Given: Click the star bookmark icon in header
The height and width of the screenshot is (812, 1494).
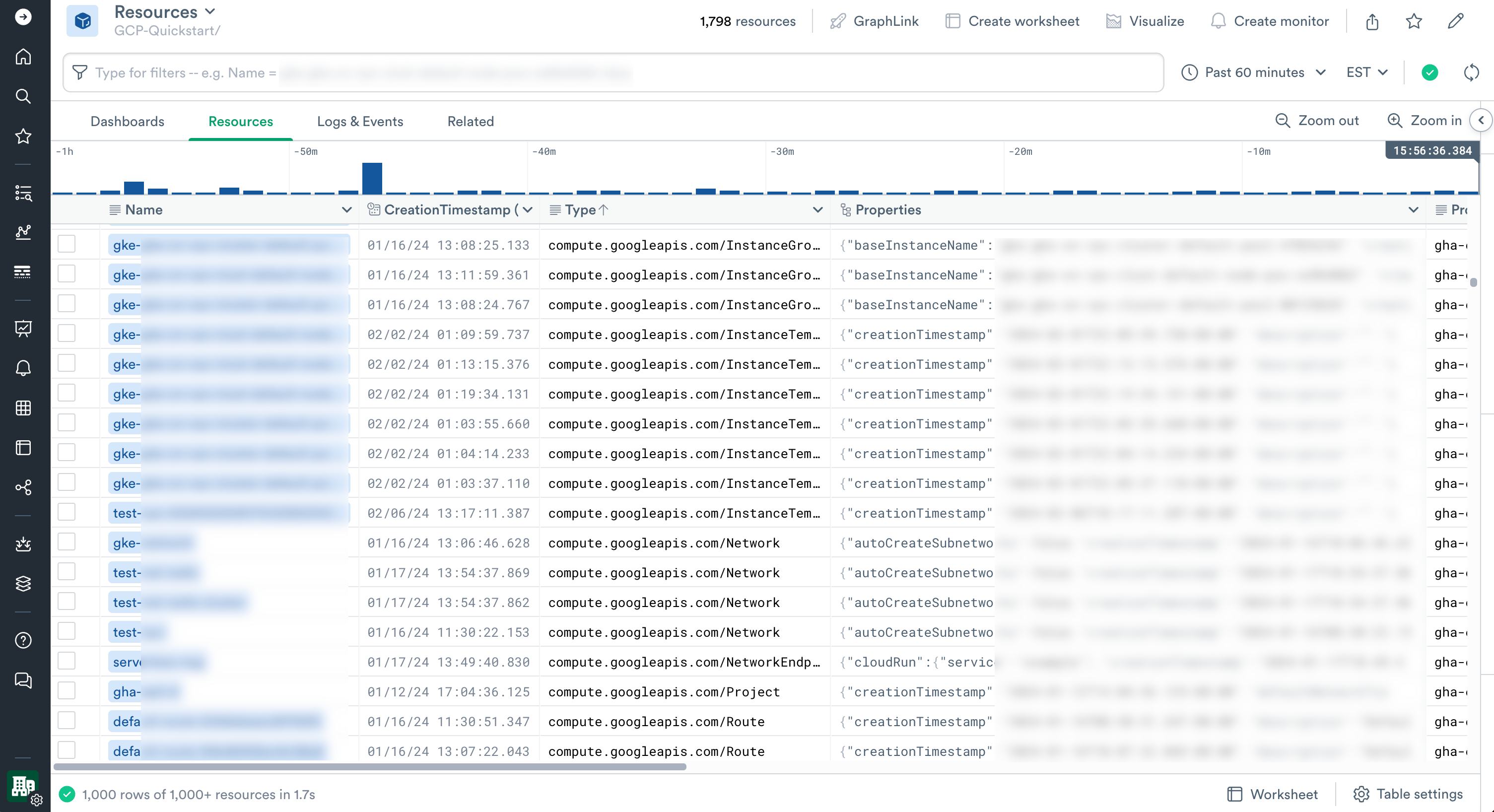Looking at the screenshot, I should (x=1414, y=21).
